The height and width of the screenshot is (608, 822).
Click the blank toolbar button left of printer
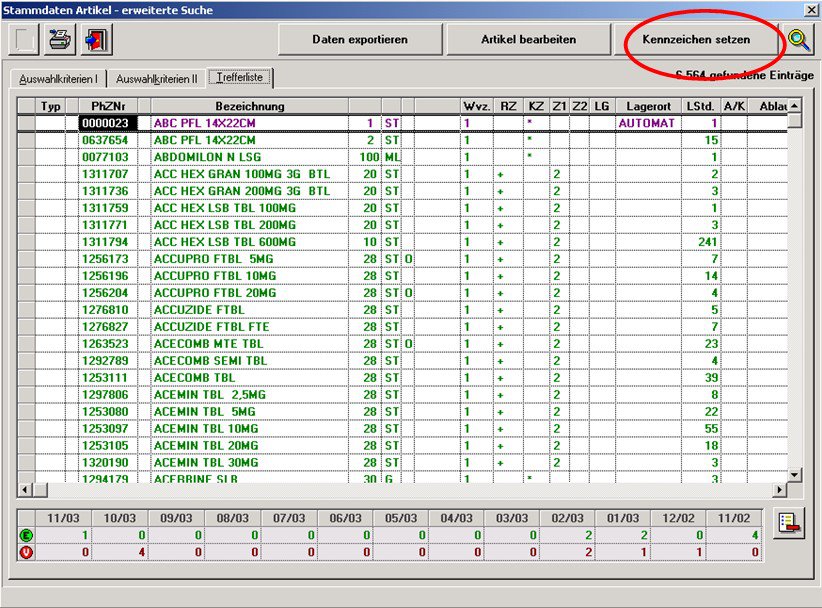24,40
